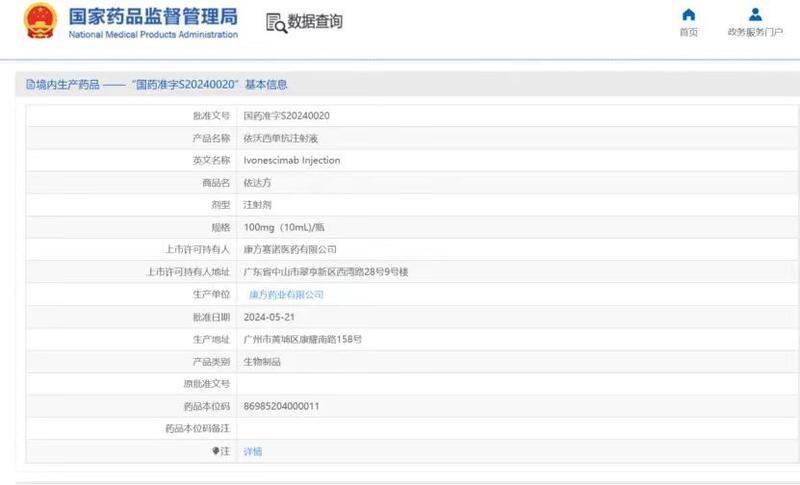Click the 规格 row label
800x485 pixels.
coord(221,227)
